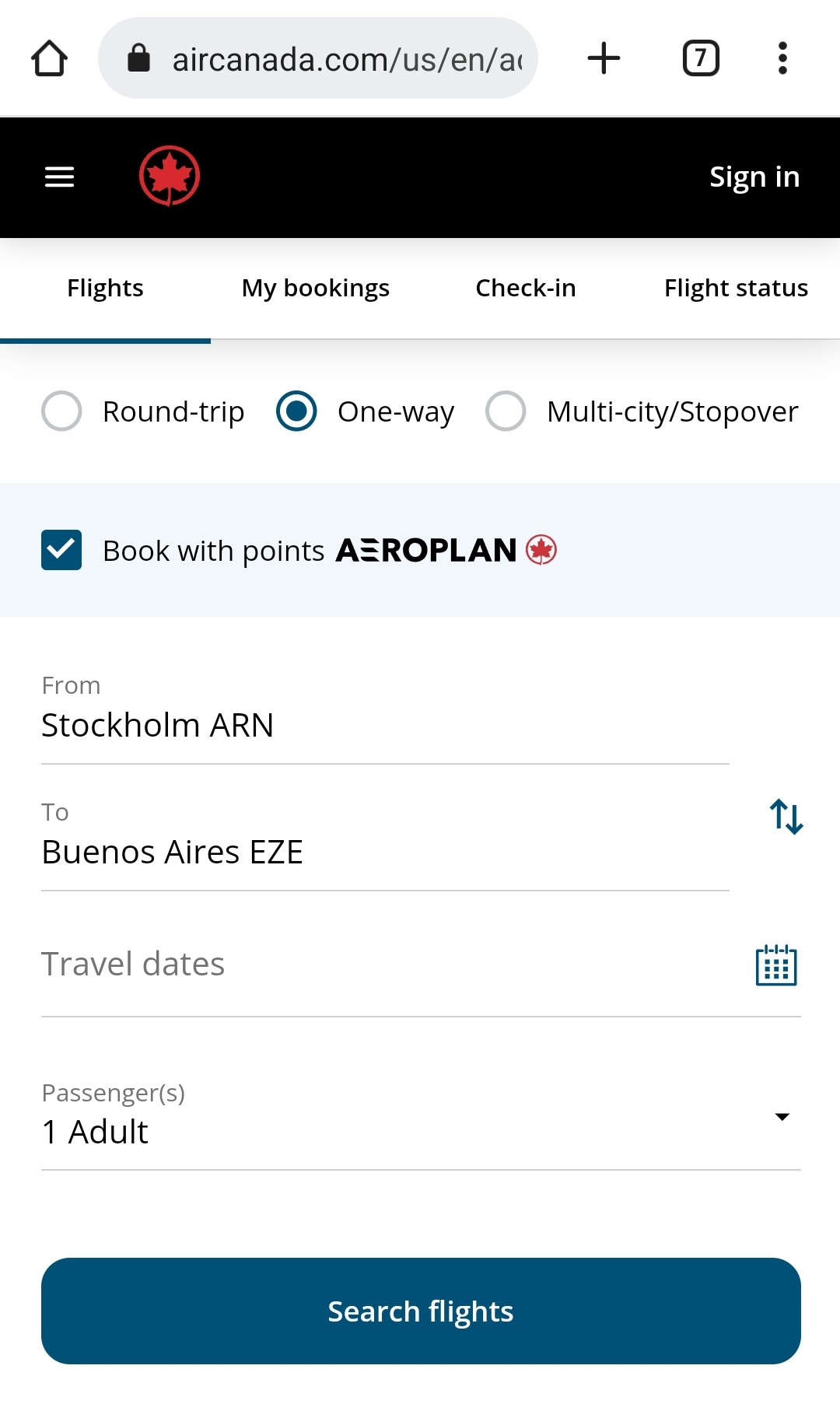The width and height of the screenshot is (840, 1404).
Task: Open the hamburger navigation menu
Action: pyautogui.click(x=59, y=177)
